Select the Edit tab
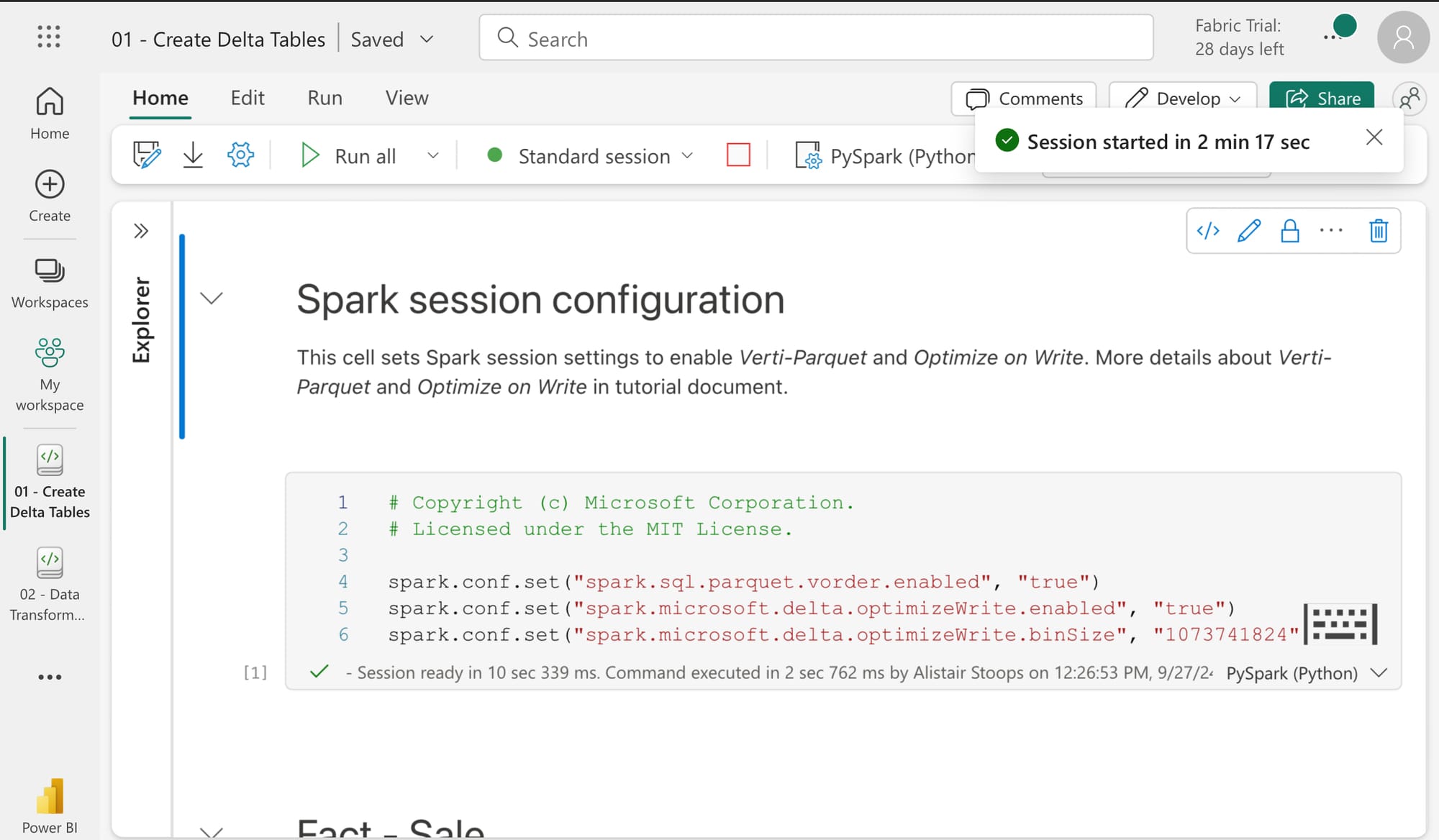 (248, 97)
